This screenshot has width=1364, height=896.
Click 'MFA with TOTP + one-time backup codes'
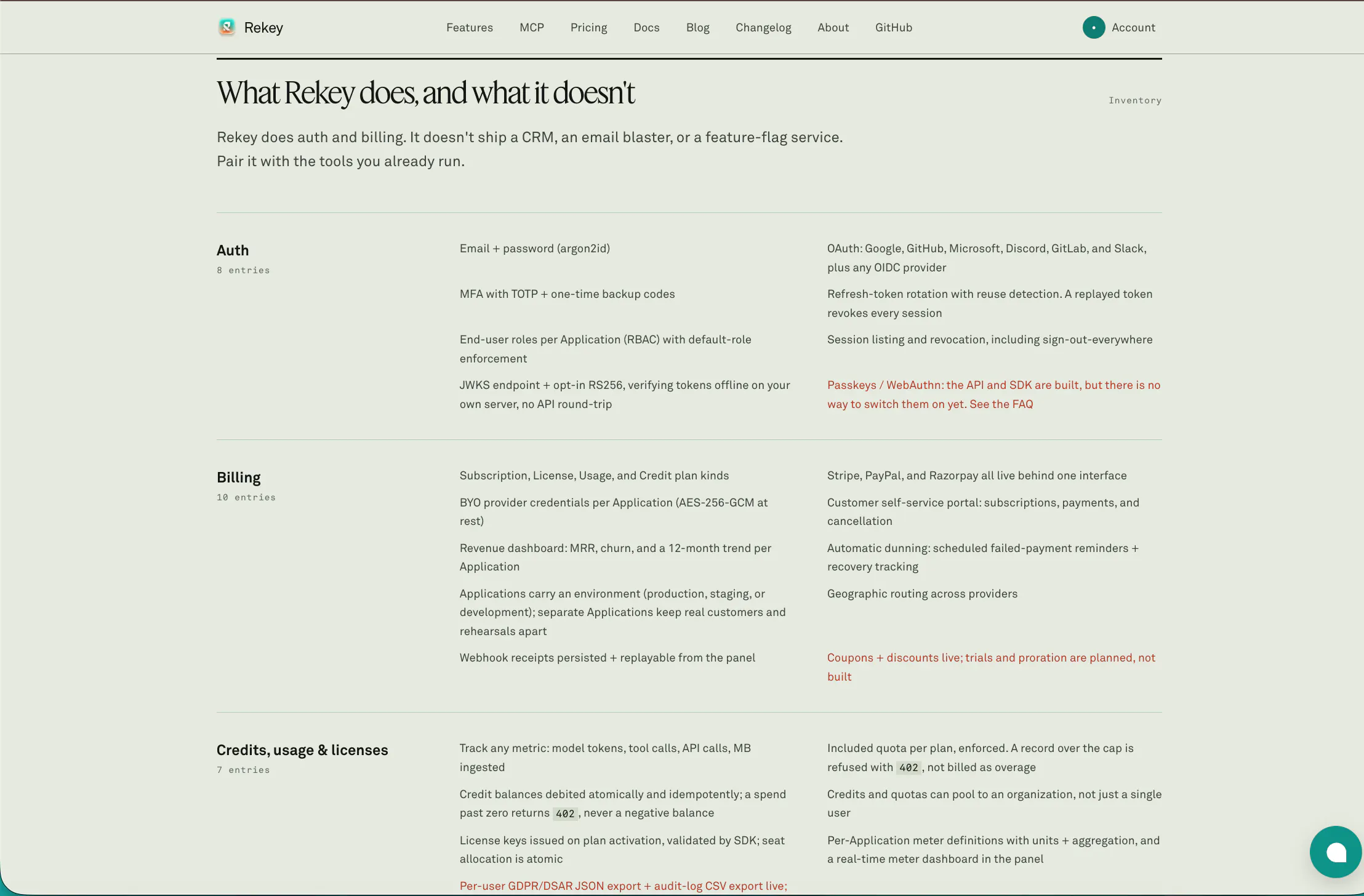tap(567, 294)
